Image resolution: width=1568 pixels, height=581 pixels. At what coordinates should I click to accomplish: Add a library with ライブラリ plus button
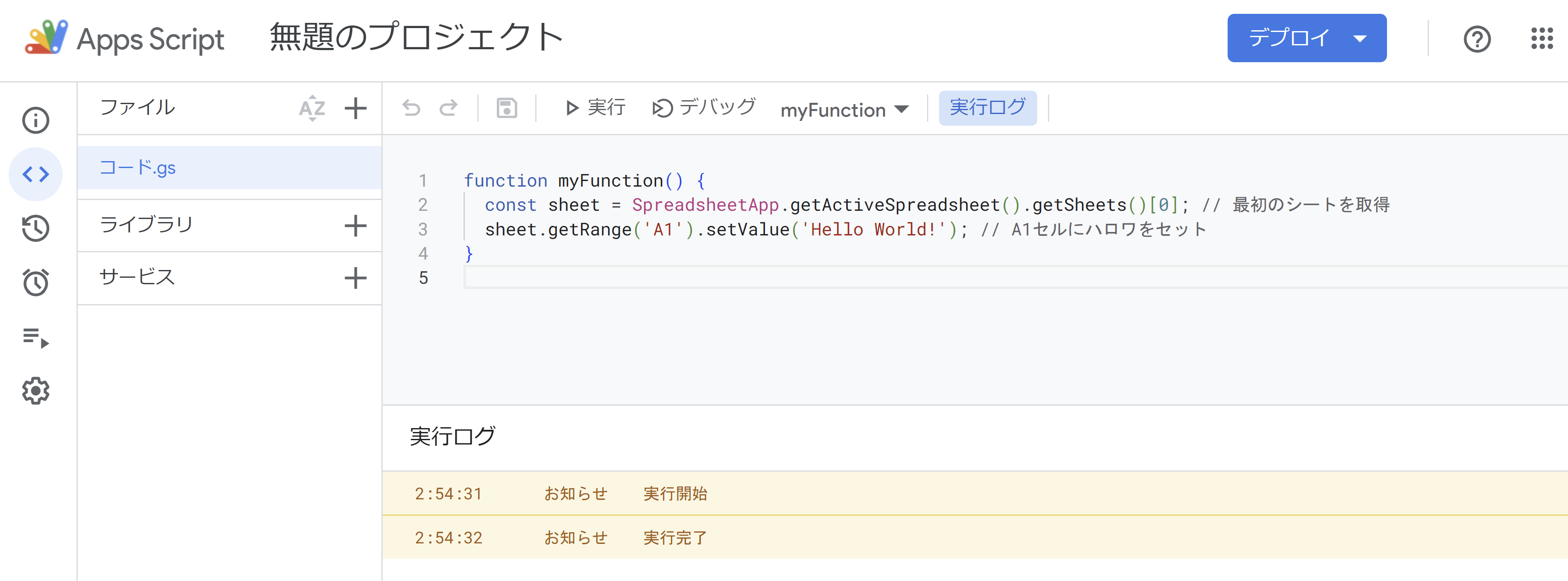click(x=355, y=225)
